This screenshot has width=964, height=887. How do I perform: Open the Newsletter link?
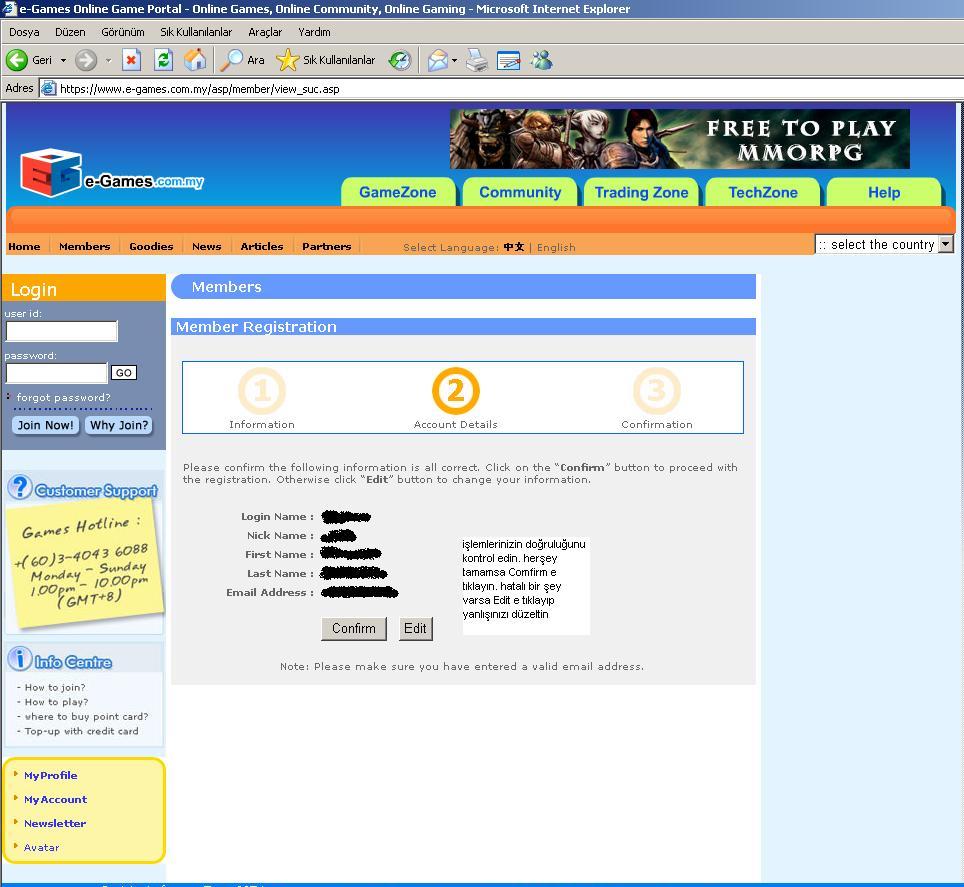coord(55,823)
